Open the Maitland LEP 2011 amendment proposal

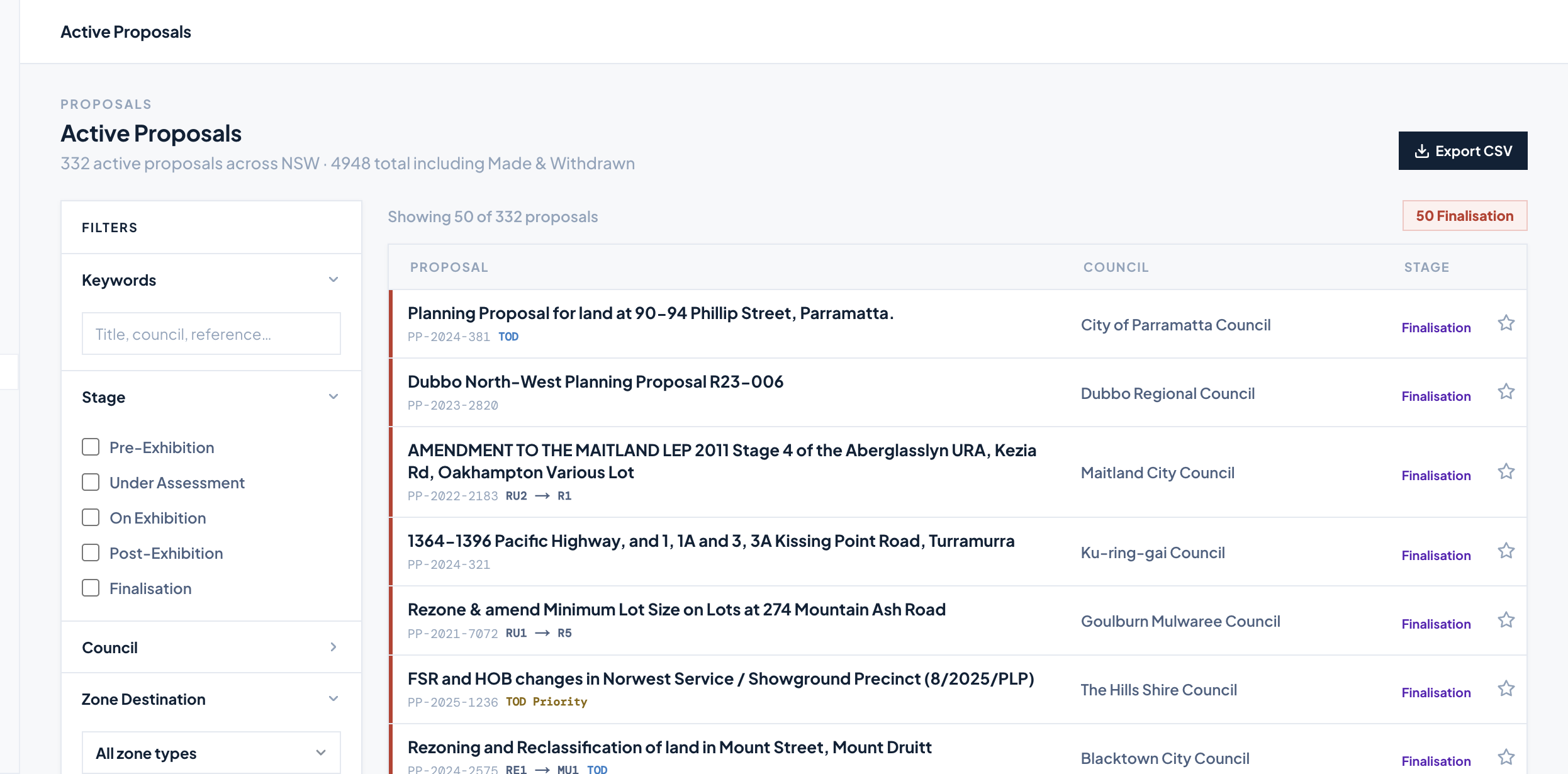click(x=722, y=461)
